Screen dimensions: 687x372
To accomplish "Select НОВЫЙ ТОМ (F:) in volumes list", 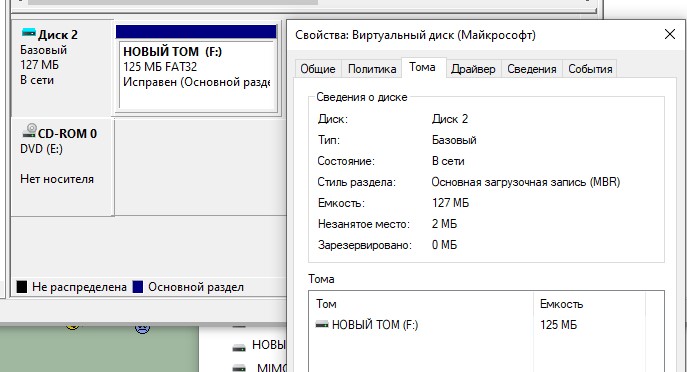I will point(375,325).
